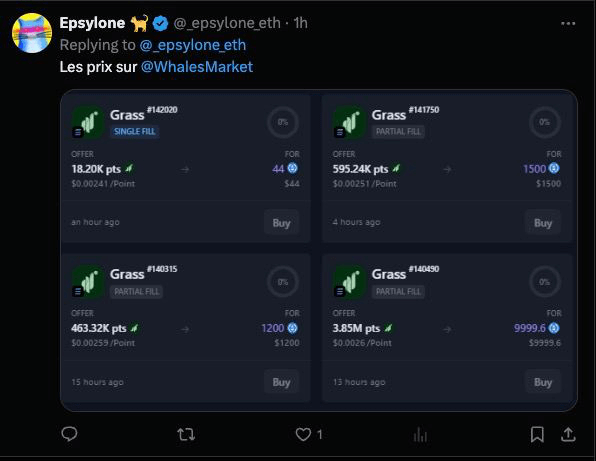The height and width of the screenshot is (461, 596).
Task: Click Buy on Grass offer #141750
Action: coord(543,223)
